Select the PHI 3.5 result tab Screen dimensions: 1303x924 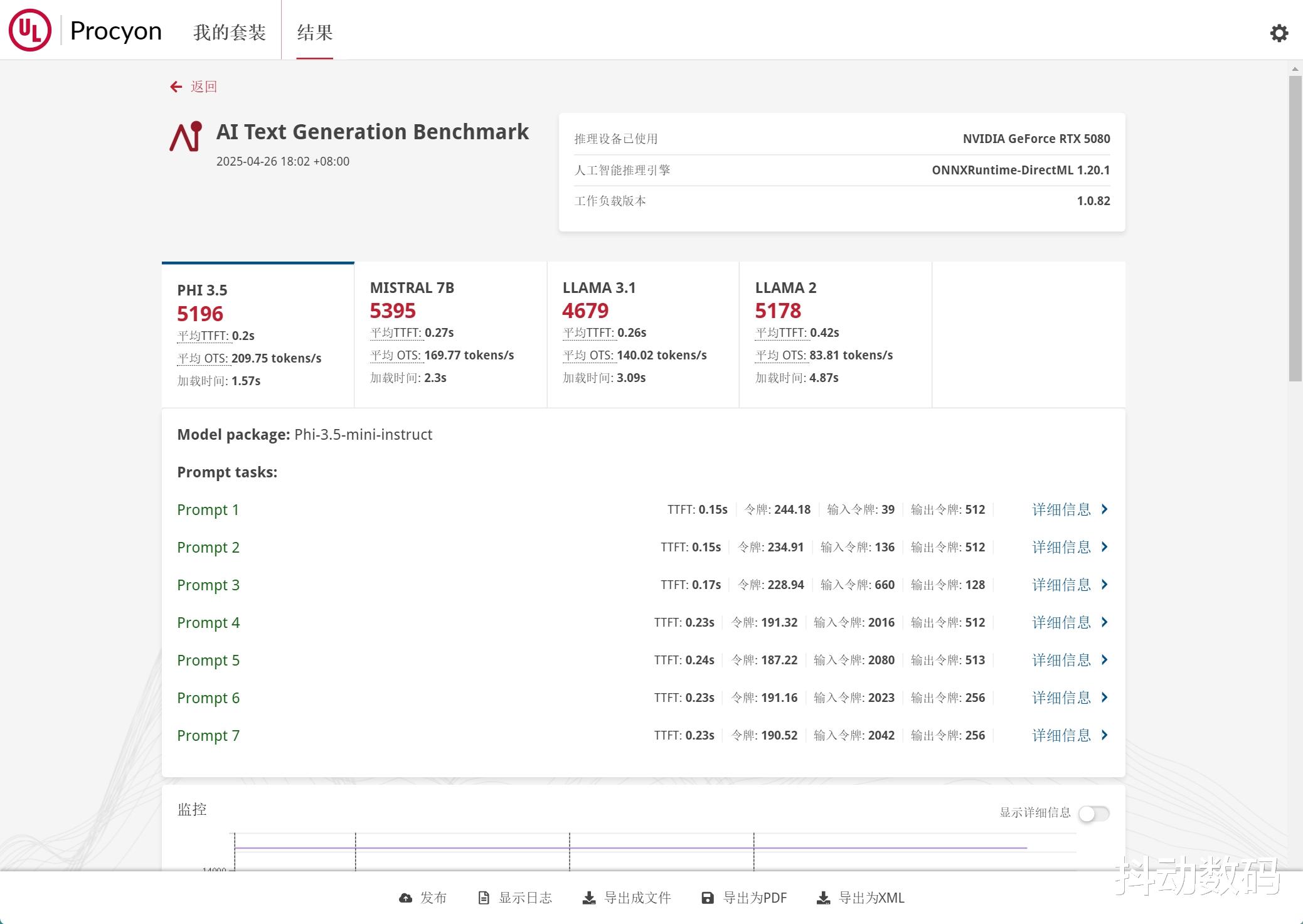258,335
